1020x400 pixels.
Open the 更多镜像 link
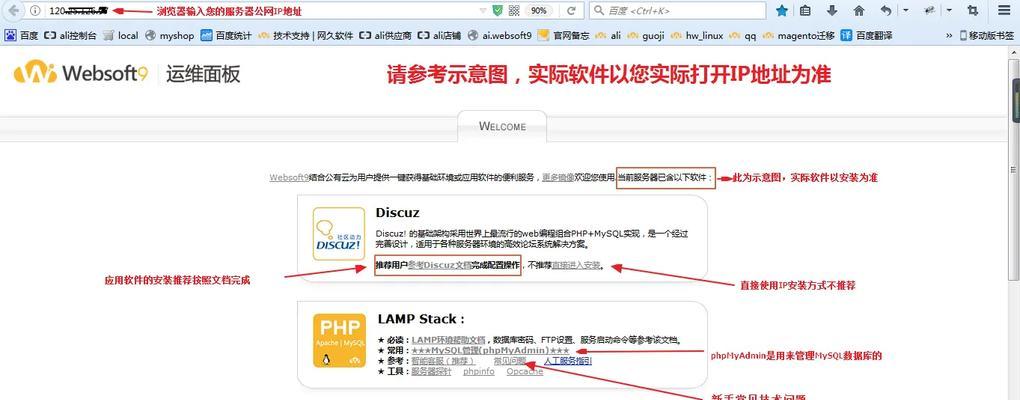(x=558, y=177)
